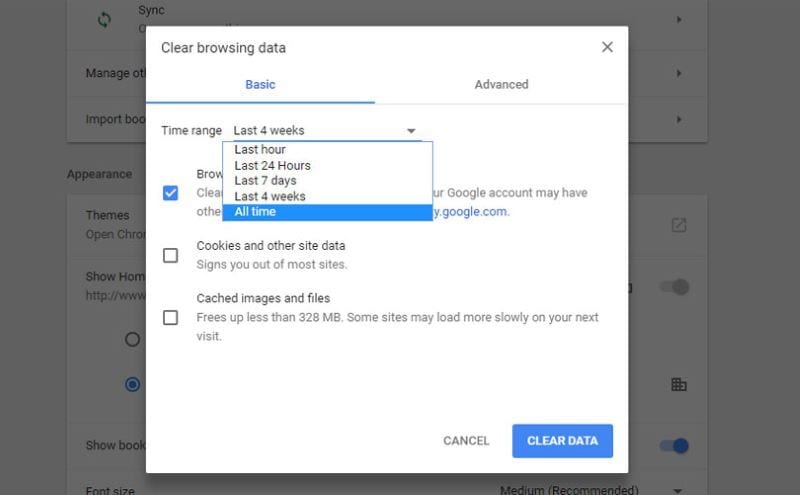800x495 pixels.
Task: Open the Import bookmarks row arrow
Action: pos(679,119)
